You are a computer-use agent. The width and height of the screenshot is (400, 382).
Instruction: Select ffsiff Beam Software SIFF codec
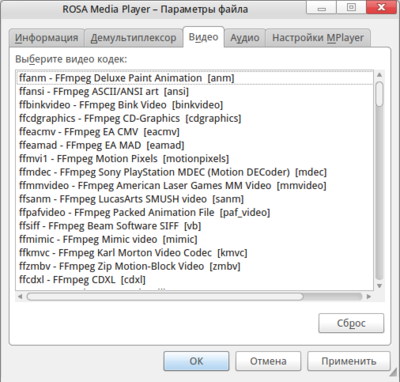click(x=195, y=226)
